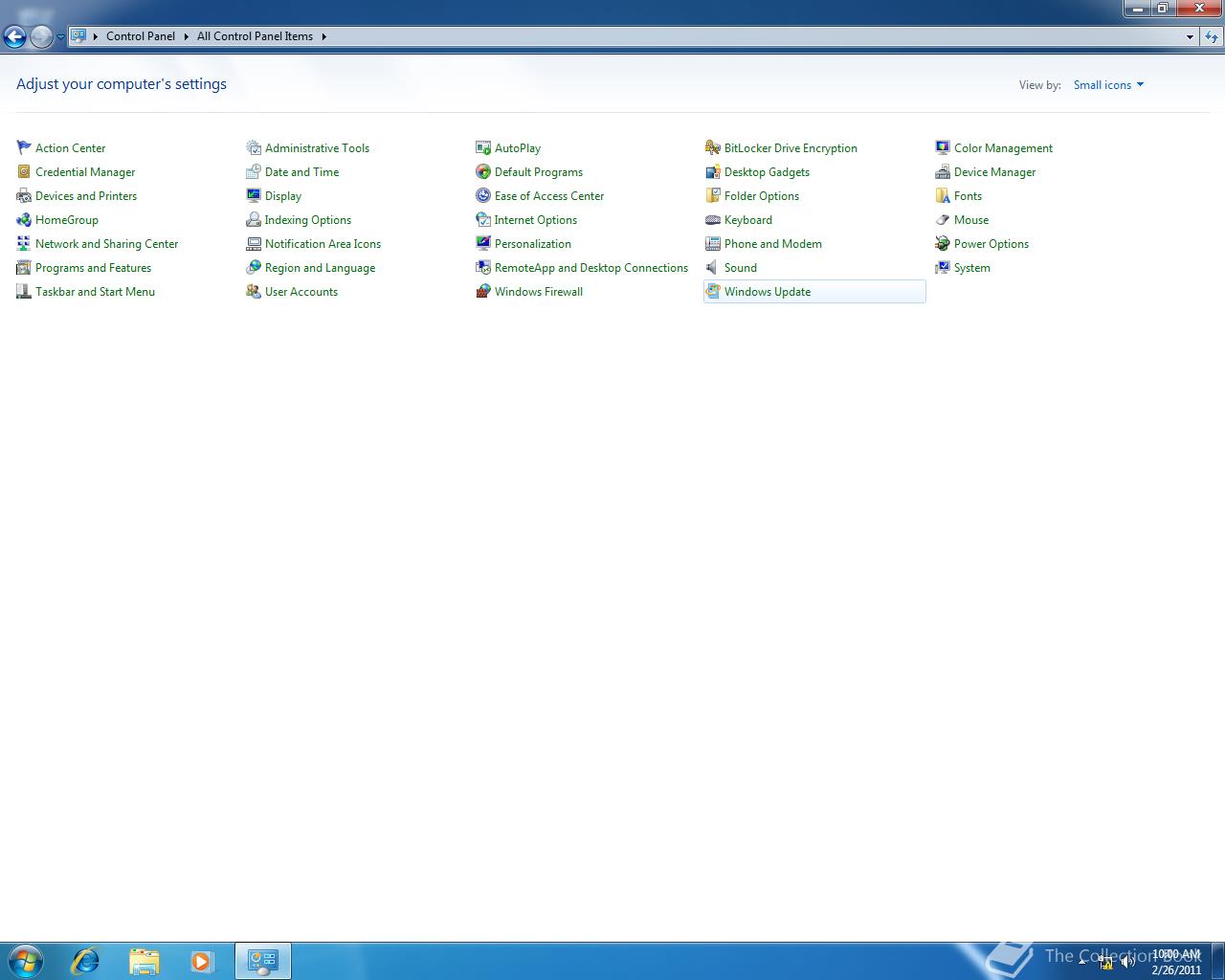Image resolution: width=1225 pixels, height=980 pixels.
Task: Click the Credential Manager vault icon
Action: pos(24,171)
